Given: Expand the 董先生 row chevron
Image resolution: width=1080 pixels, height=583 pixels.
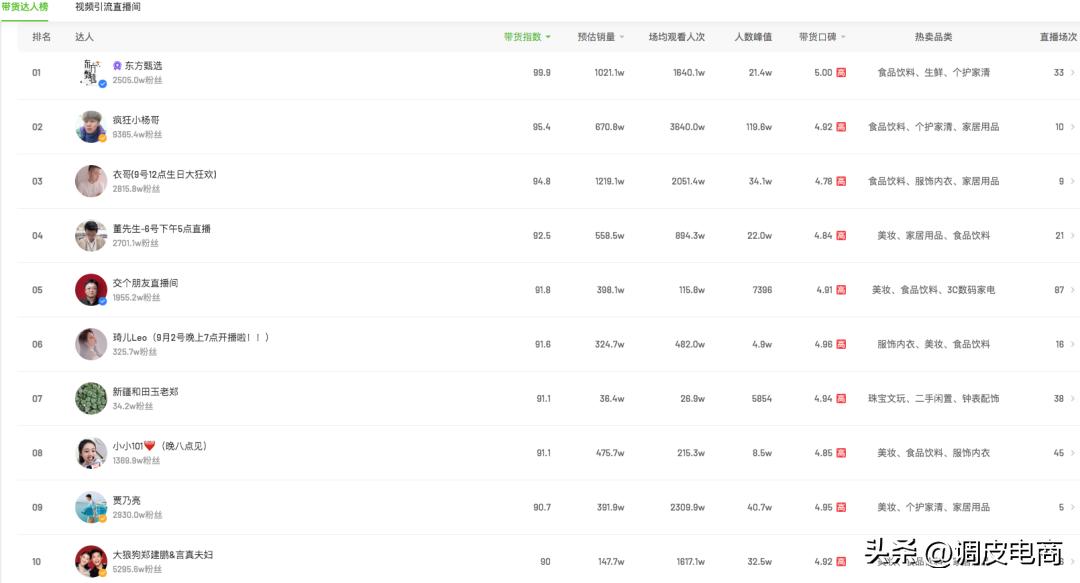Looking at the screenshot, I should pos(1073,236).
